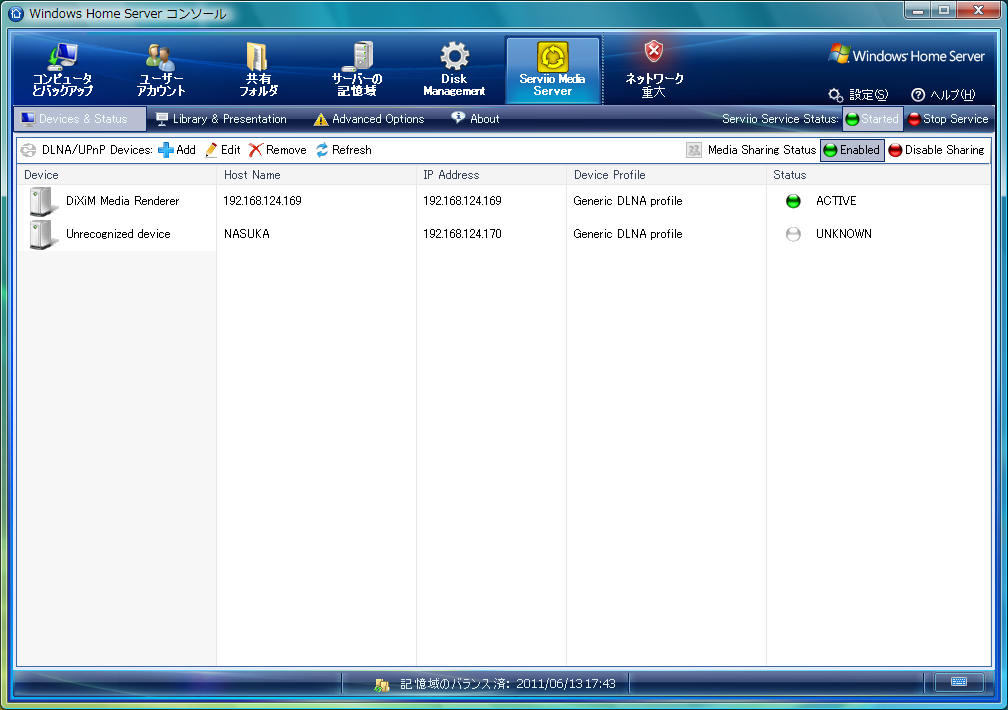Switch to Library & Presentation tab
The height and width of the screenshot is (710, 1008).
pyautogui.click(x=221, y=119)
